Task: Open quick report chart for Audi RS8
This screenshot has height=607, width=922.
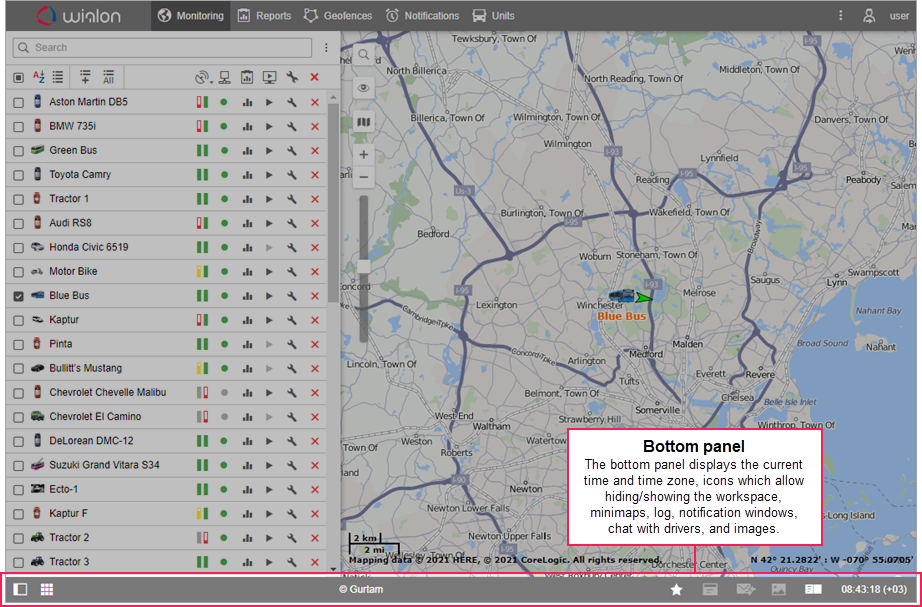Action: coord(246,223)
